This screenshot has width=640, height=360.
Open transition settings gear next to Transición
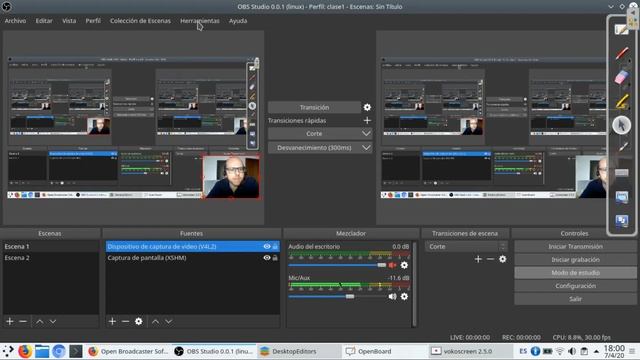pyautogui.click(x=367, y=107)
